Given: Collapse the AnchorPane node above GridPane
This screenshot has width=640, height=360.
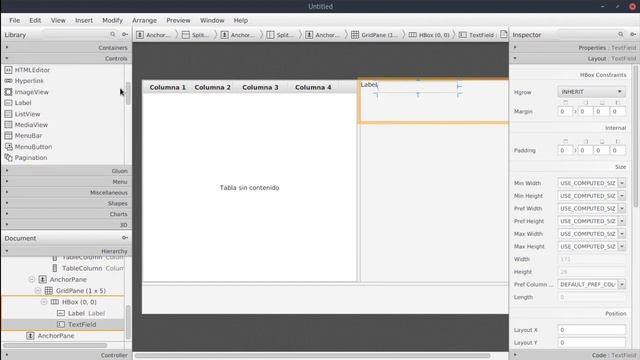Looking at the screenshot, I should (31, 280).
